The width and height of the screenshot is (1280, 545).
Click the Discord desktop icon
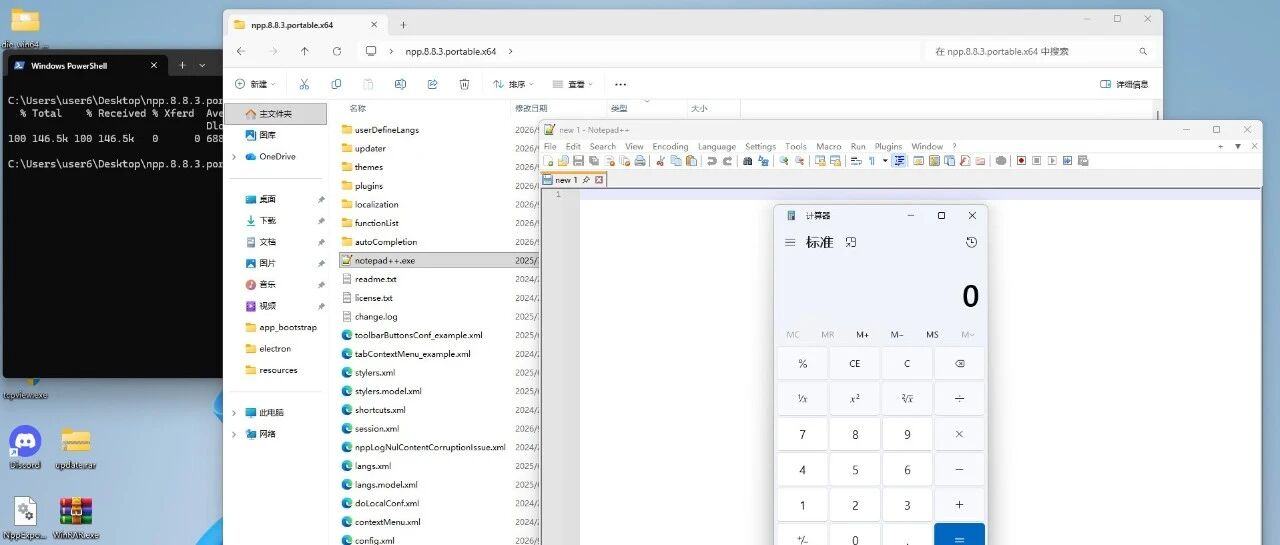25,448
